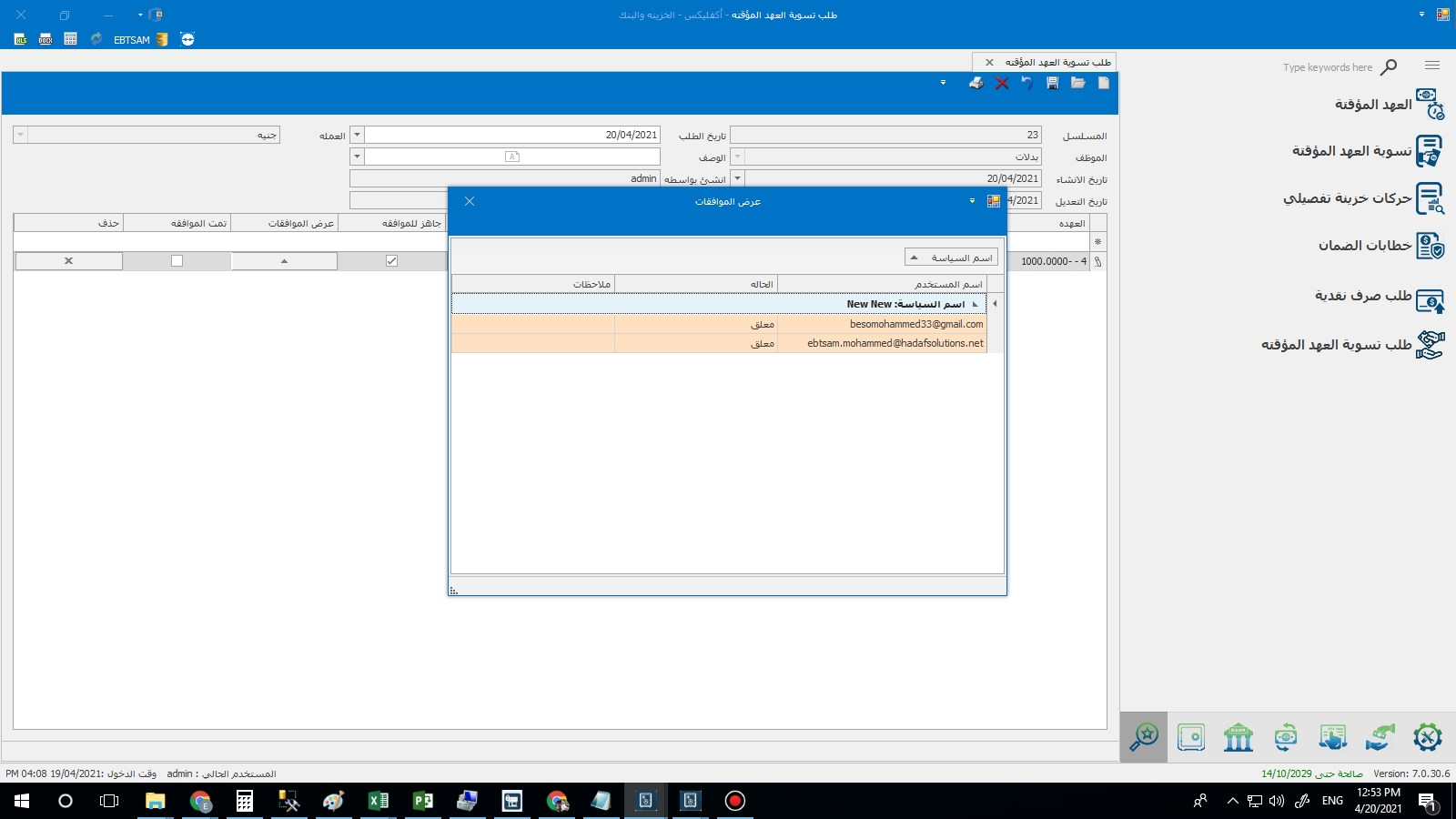This screenshot has width=1456, height=819.
Task: Select 'طلب صرف نقدية' from the sidebar
Action: click(1362, 296)
